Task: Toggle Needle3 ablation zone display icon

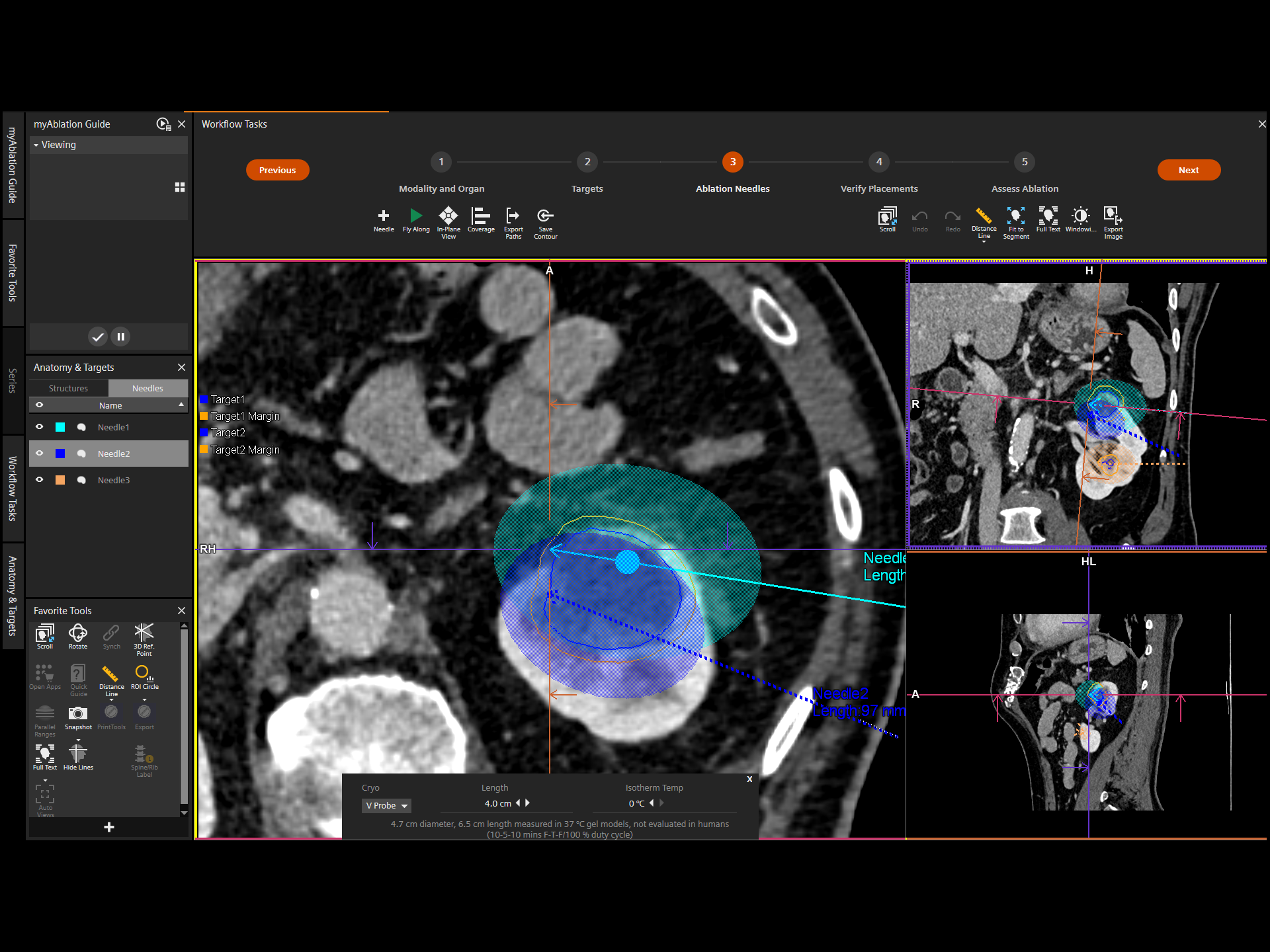Action: 81,480
